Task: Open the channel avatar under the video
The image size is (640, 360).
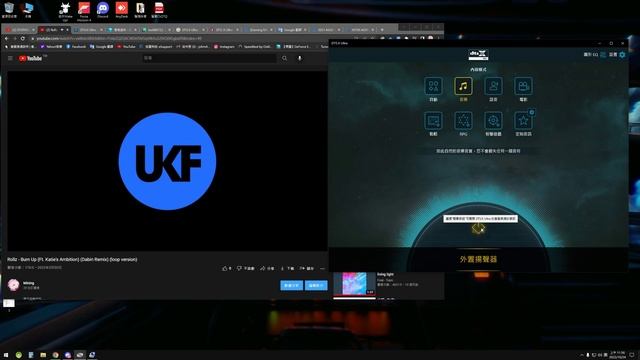Action: pos(13,284)
